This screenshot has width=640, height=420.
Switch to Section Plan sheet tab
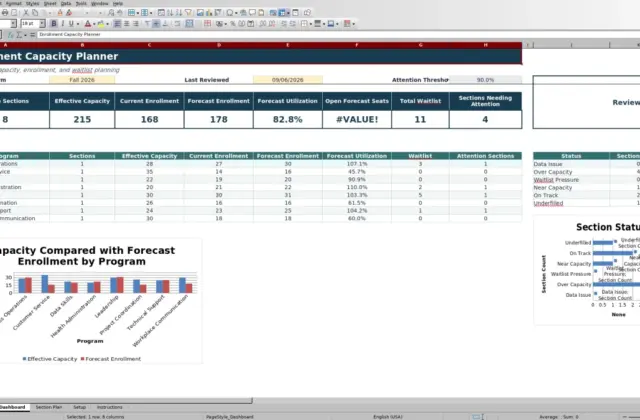tap(49, 407)
